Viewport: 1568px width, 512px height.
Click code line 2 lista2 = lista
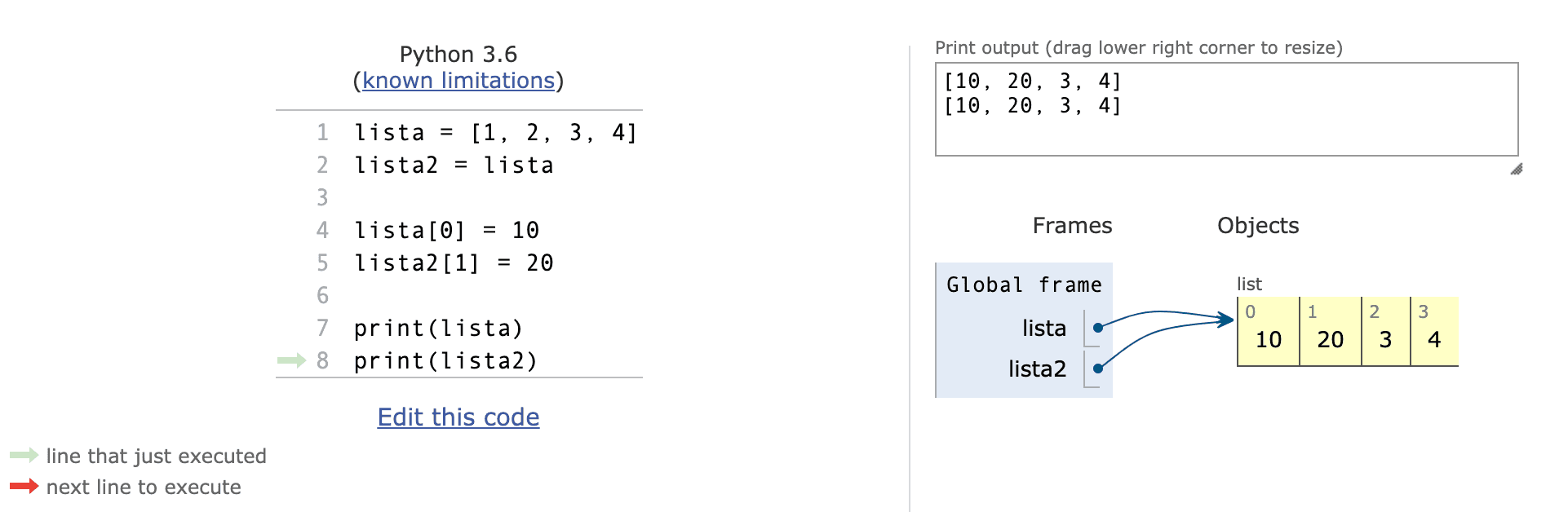(454, 166)
